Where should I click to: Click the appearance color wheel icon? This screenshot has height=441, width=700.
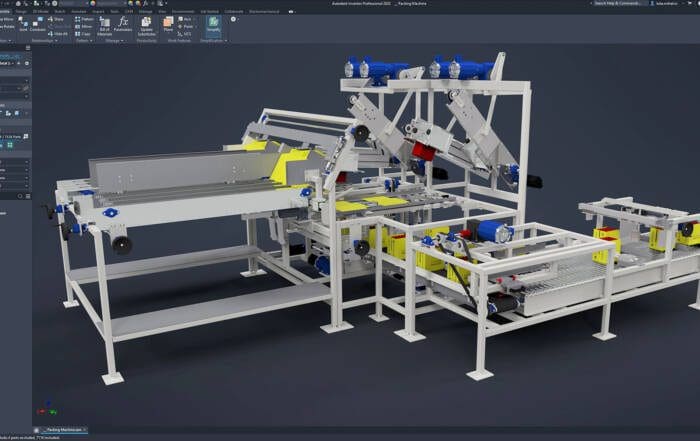pyautogui.click(x=93, y=3)
